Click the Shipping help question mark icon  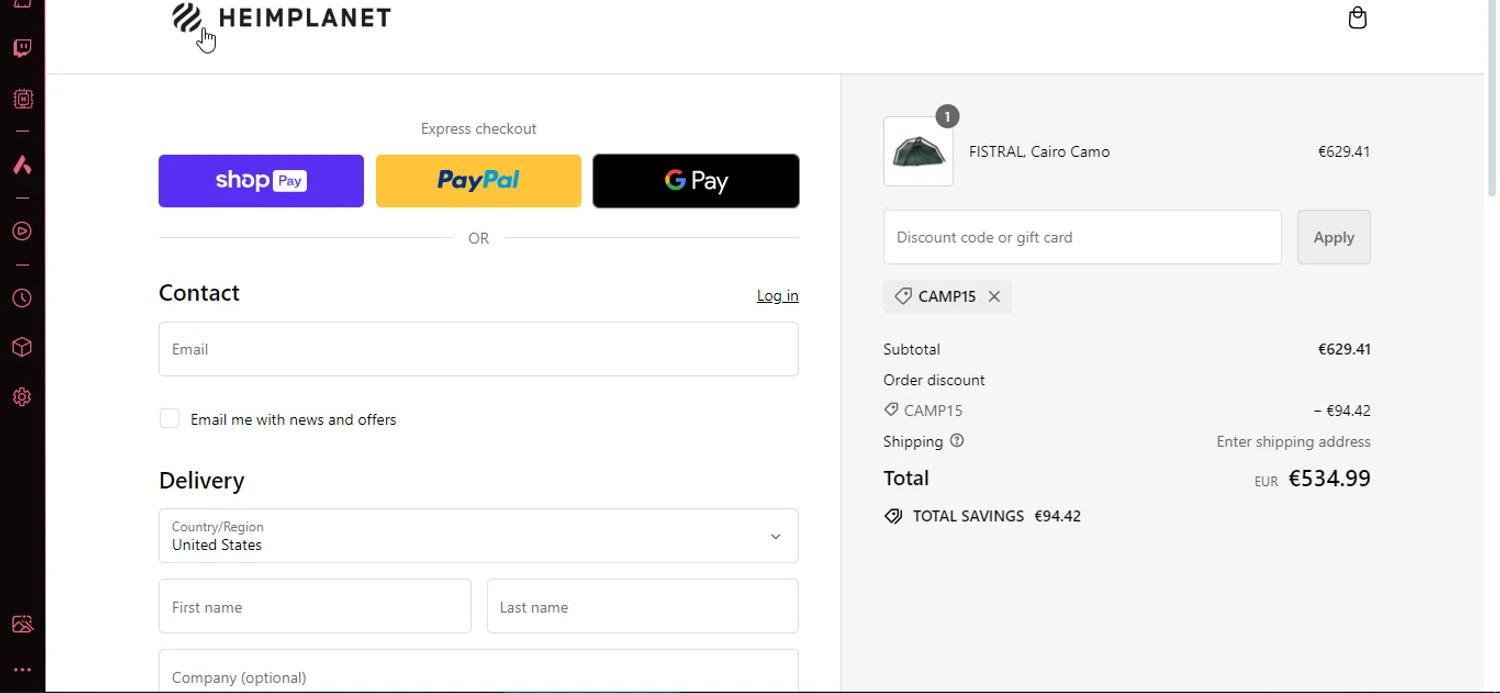pos(957,441)
